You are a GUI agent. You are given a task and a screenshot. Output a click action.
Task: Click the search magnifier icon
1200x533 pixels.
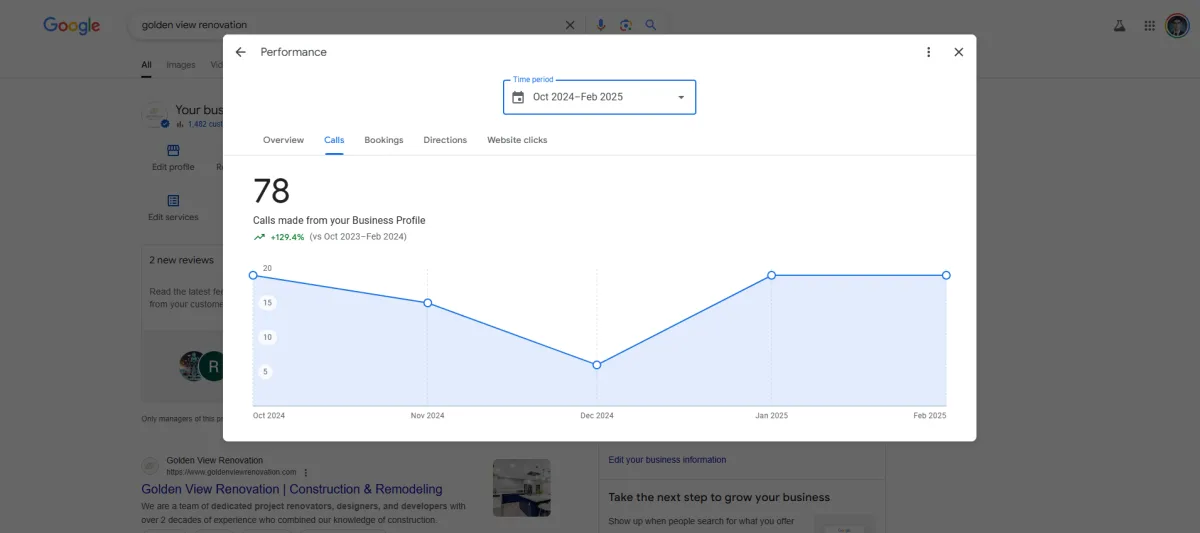[x=651, y=25]
